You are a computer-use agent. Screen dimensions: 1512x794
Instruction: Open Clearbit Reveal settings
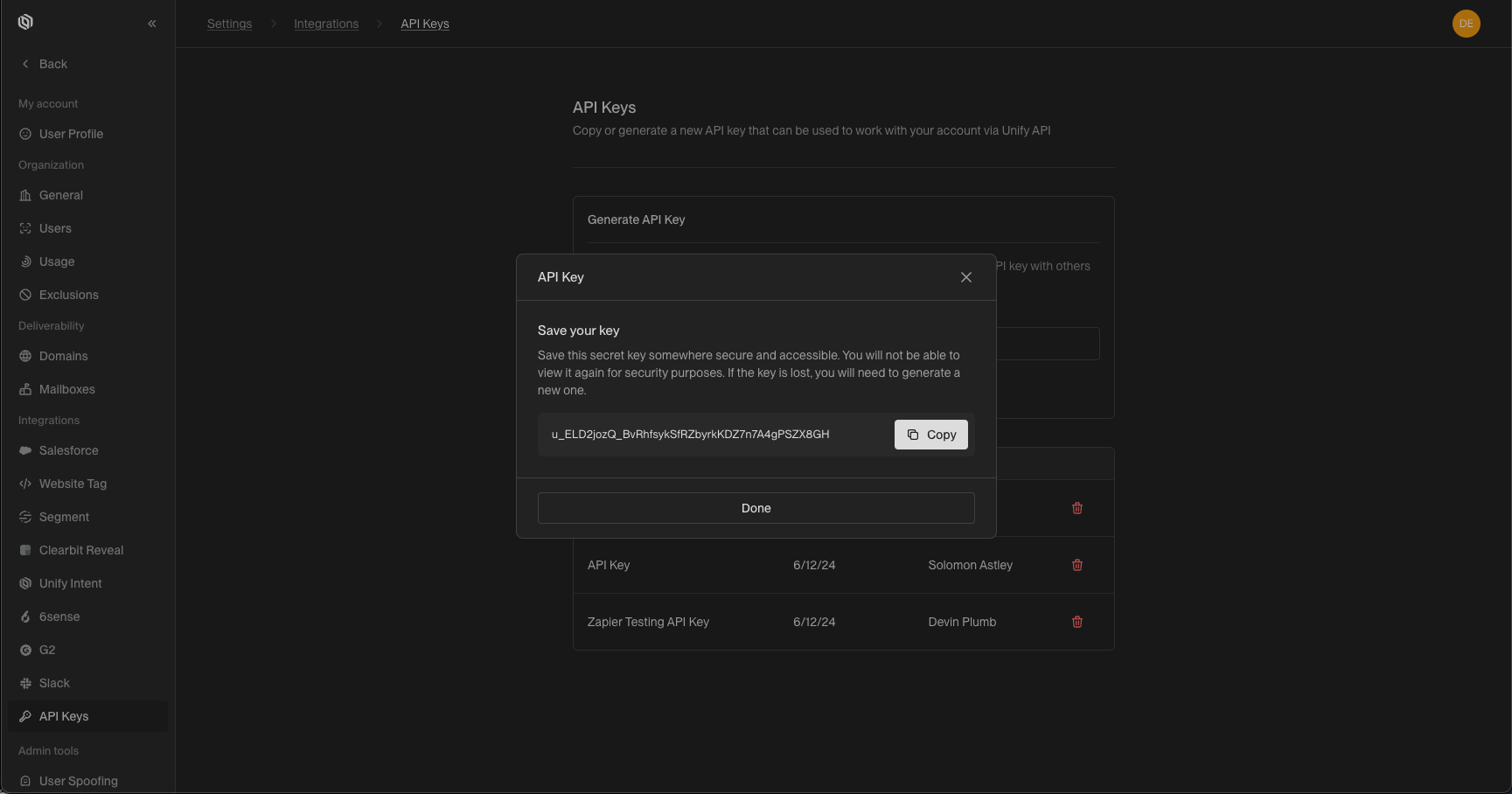[x=81, y=550]
